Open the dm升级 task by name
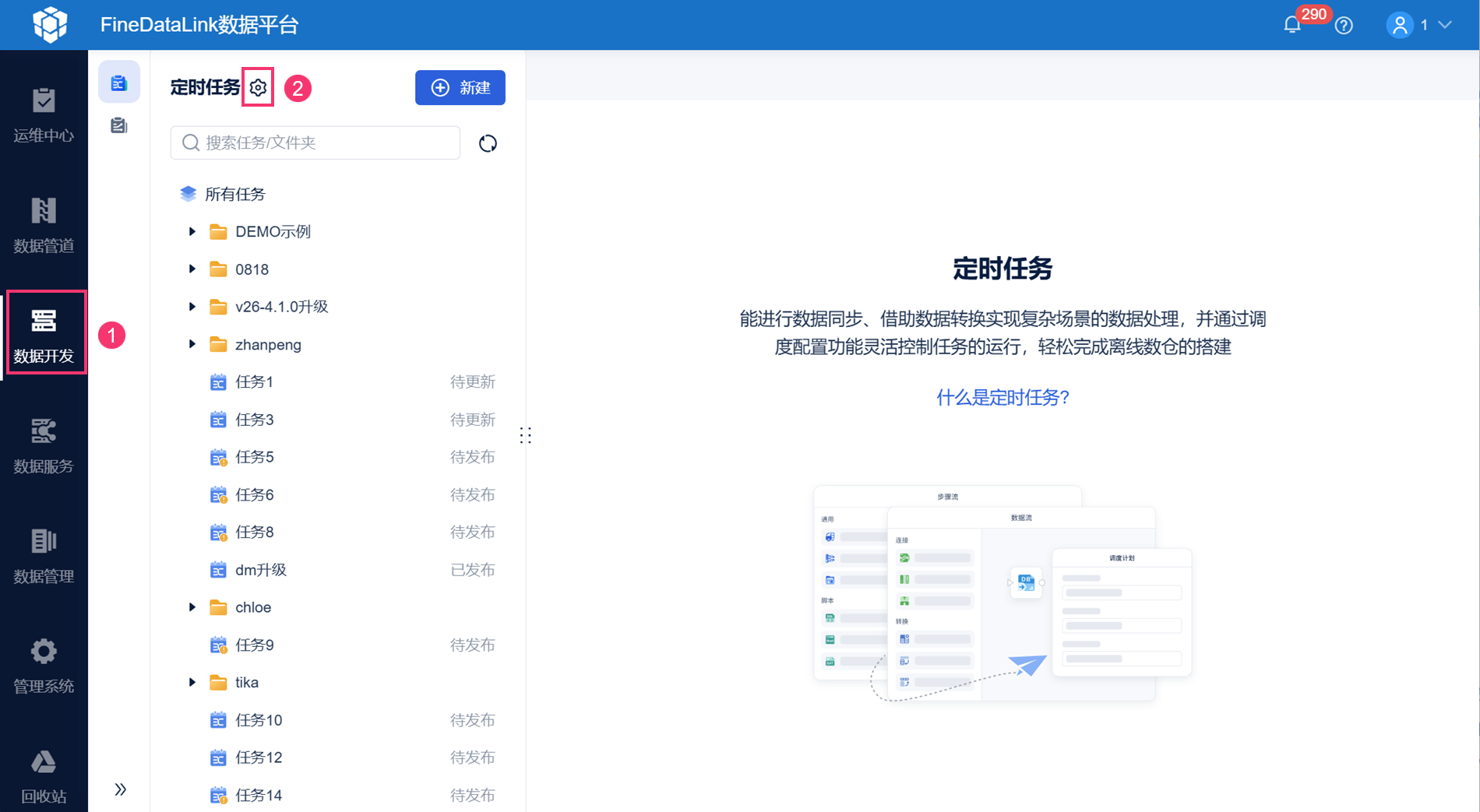 [261, 570]
